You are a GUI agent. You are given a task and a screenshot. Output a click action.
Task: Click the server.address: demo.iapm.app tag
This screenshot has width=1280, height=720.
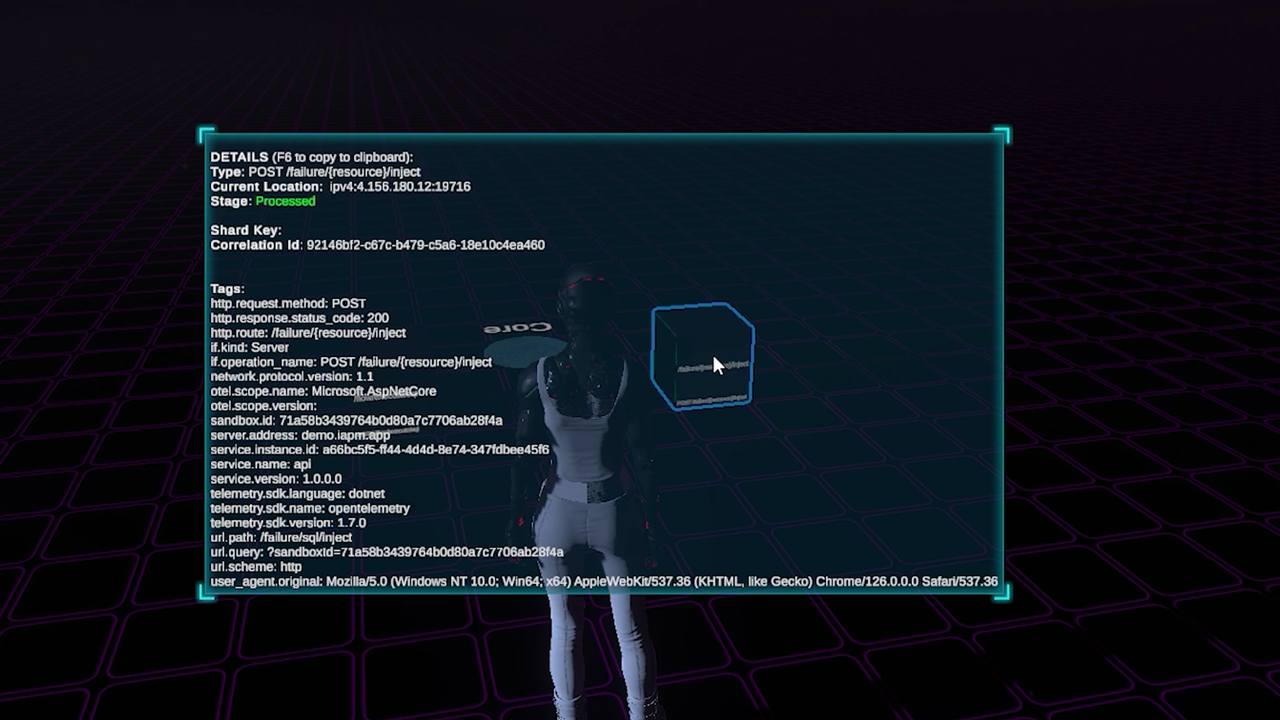[300, 435]
